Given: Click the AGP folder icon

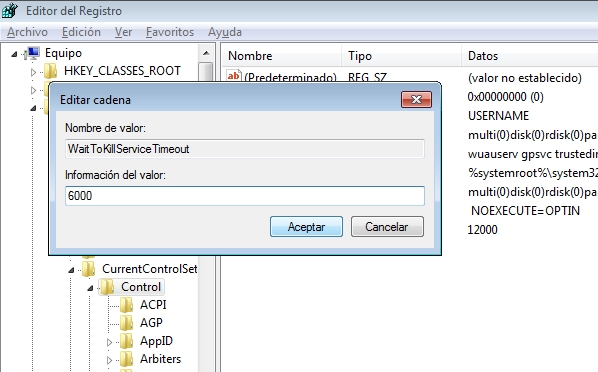Looking at the screenshot, I should [126, 323].
